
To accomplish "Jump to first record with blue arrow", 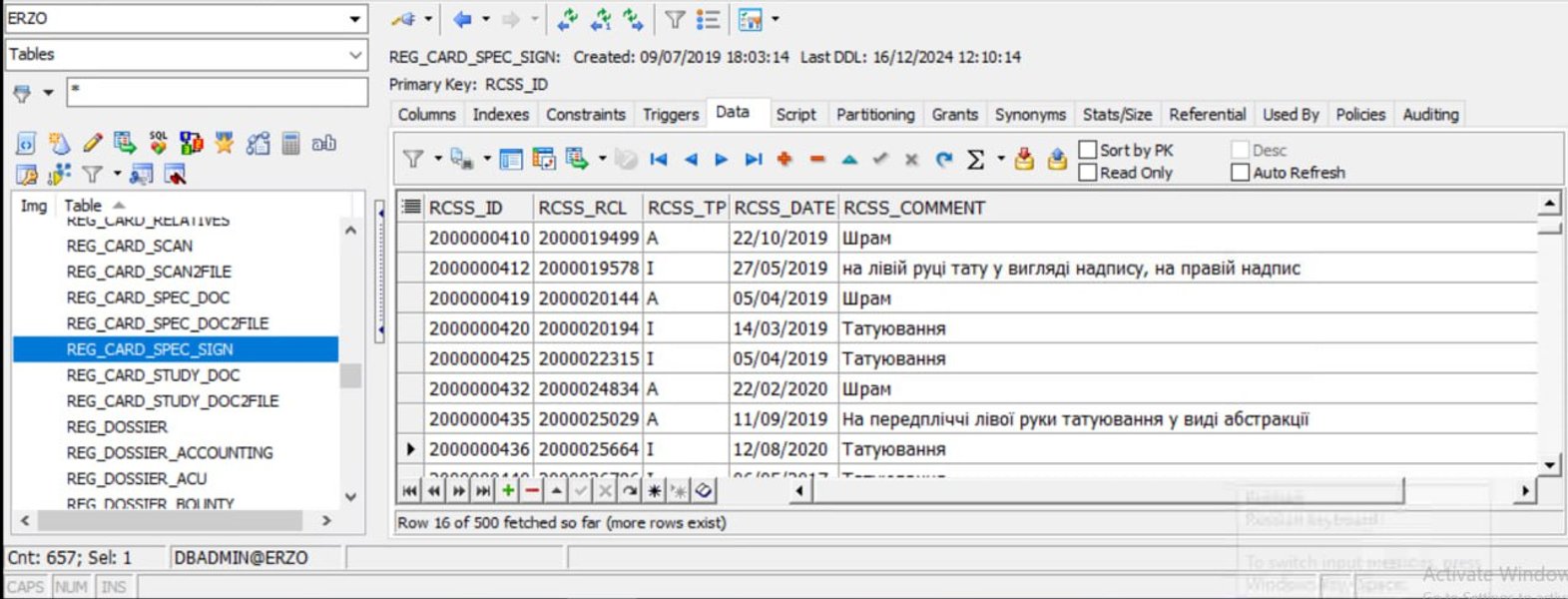I will click(x=658, y=160).
